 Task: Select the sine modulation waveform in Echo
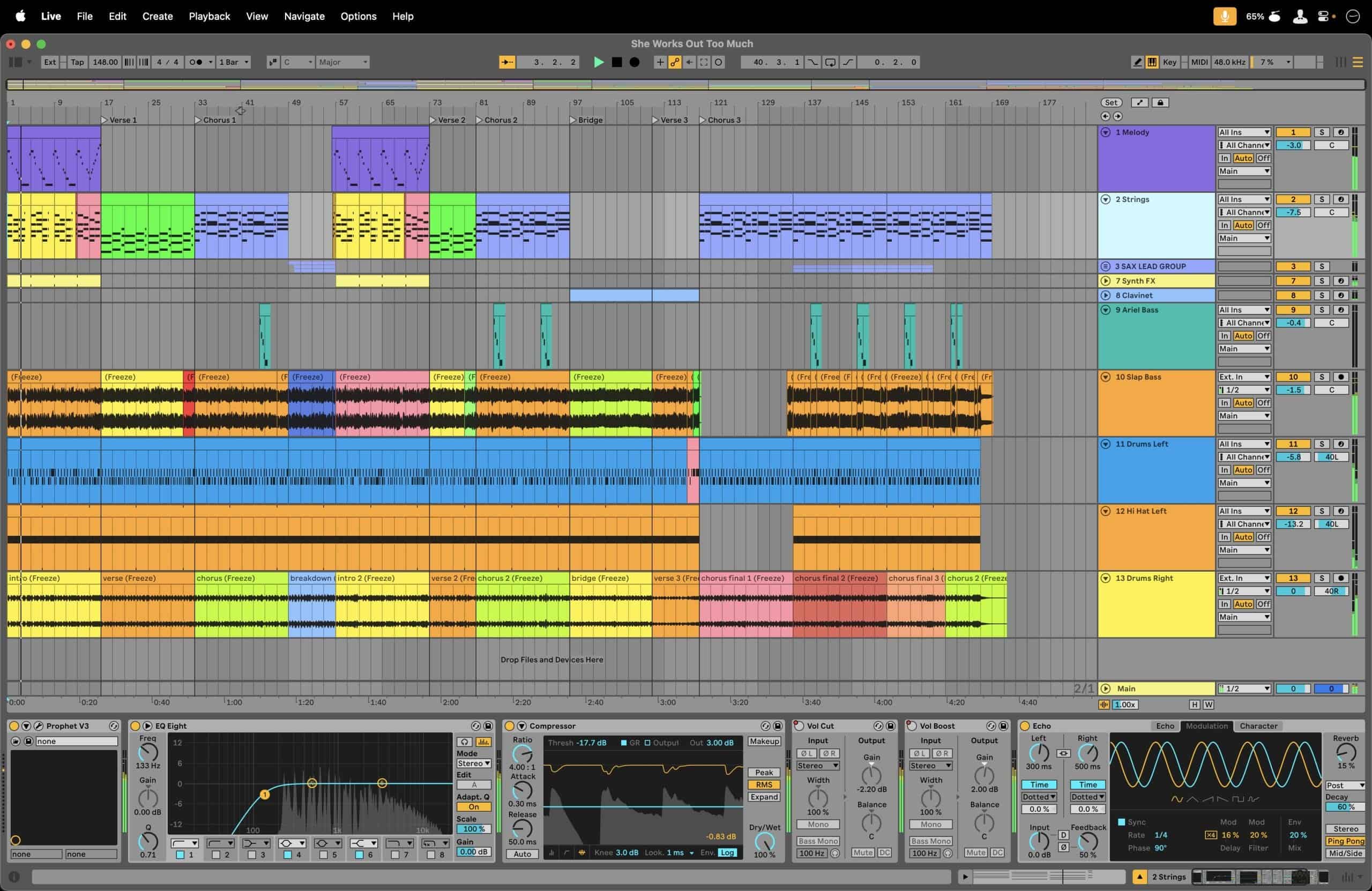(x=1177, y=799)
